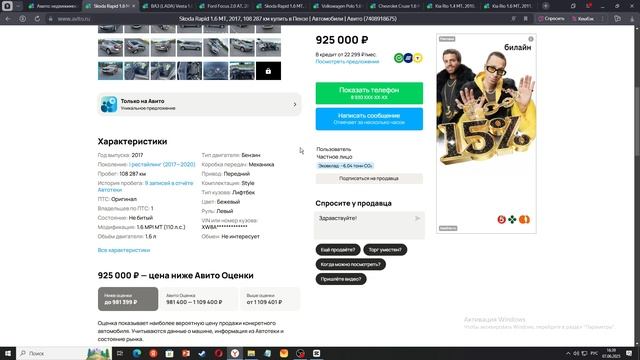Viewport: 640px width, 360px height.
Task: Send the message with the arrow icon
Action: tap(417, 218)
